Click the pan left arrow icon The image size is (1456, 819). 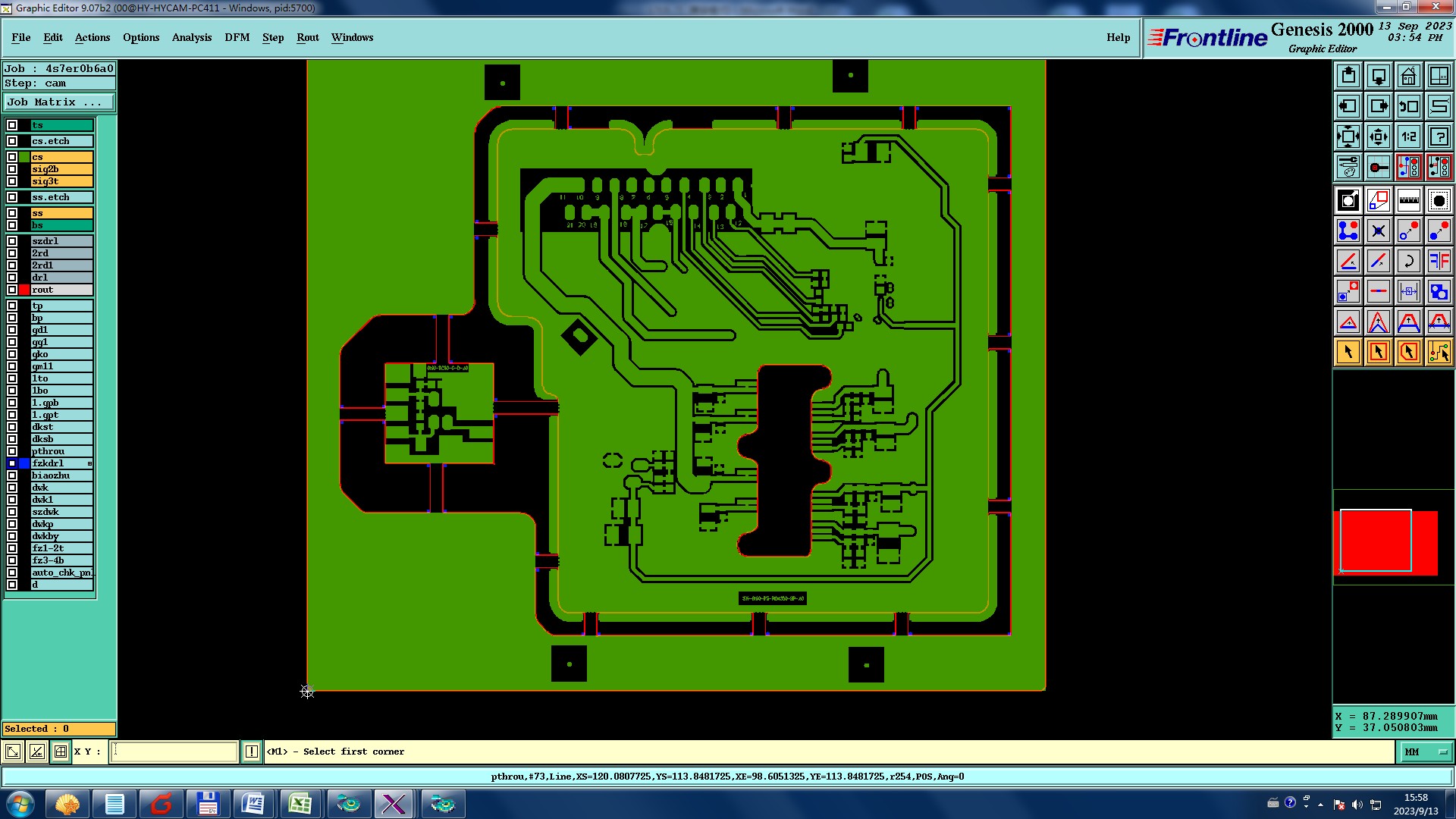coord(1348,106)
